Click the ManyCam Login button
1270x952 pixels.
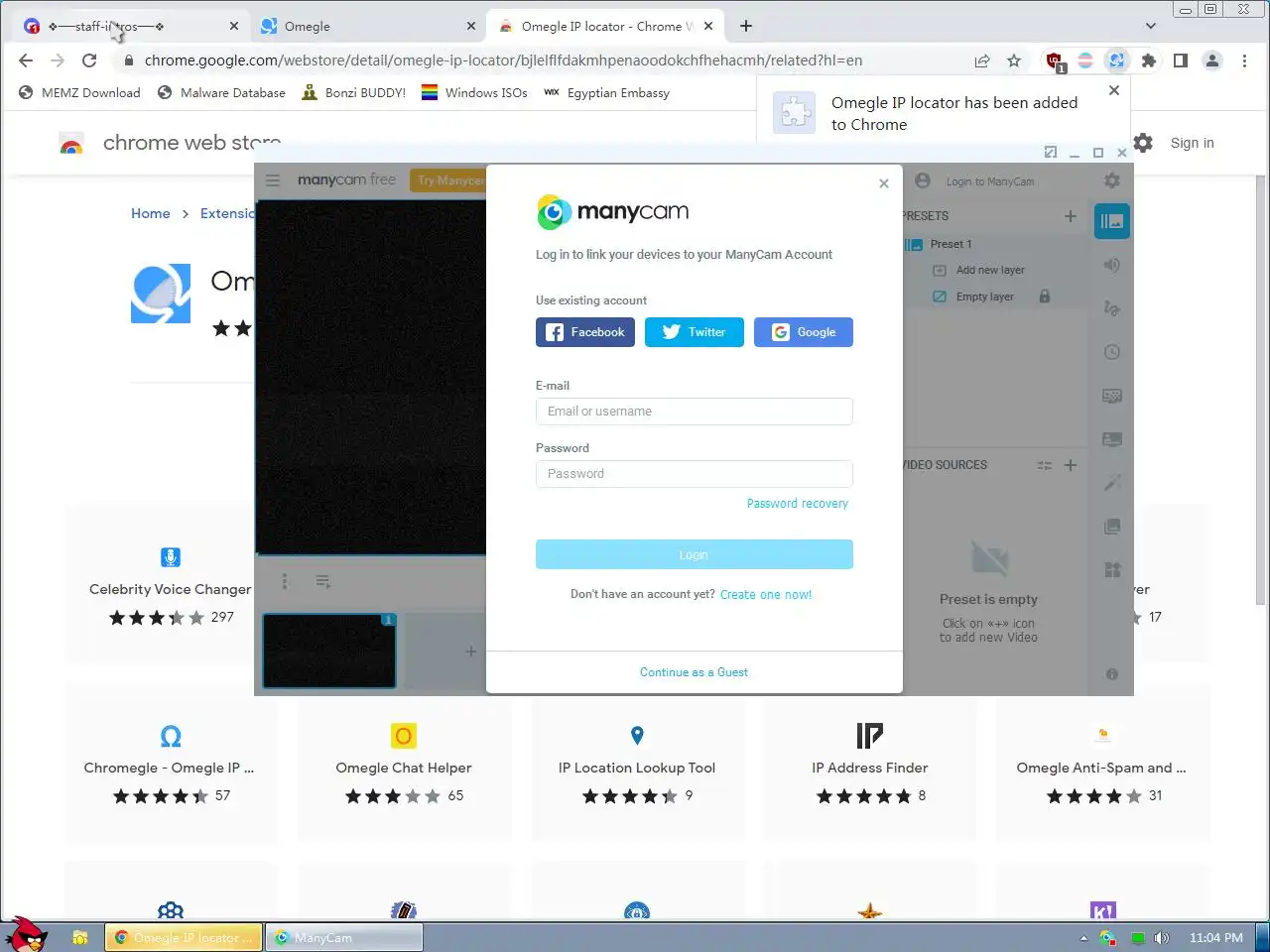(x=695, y=554)
